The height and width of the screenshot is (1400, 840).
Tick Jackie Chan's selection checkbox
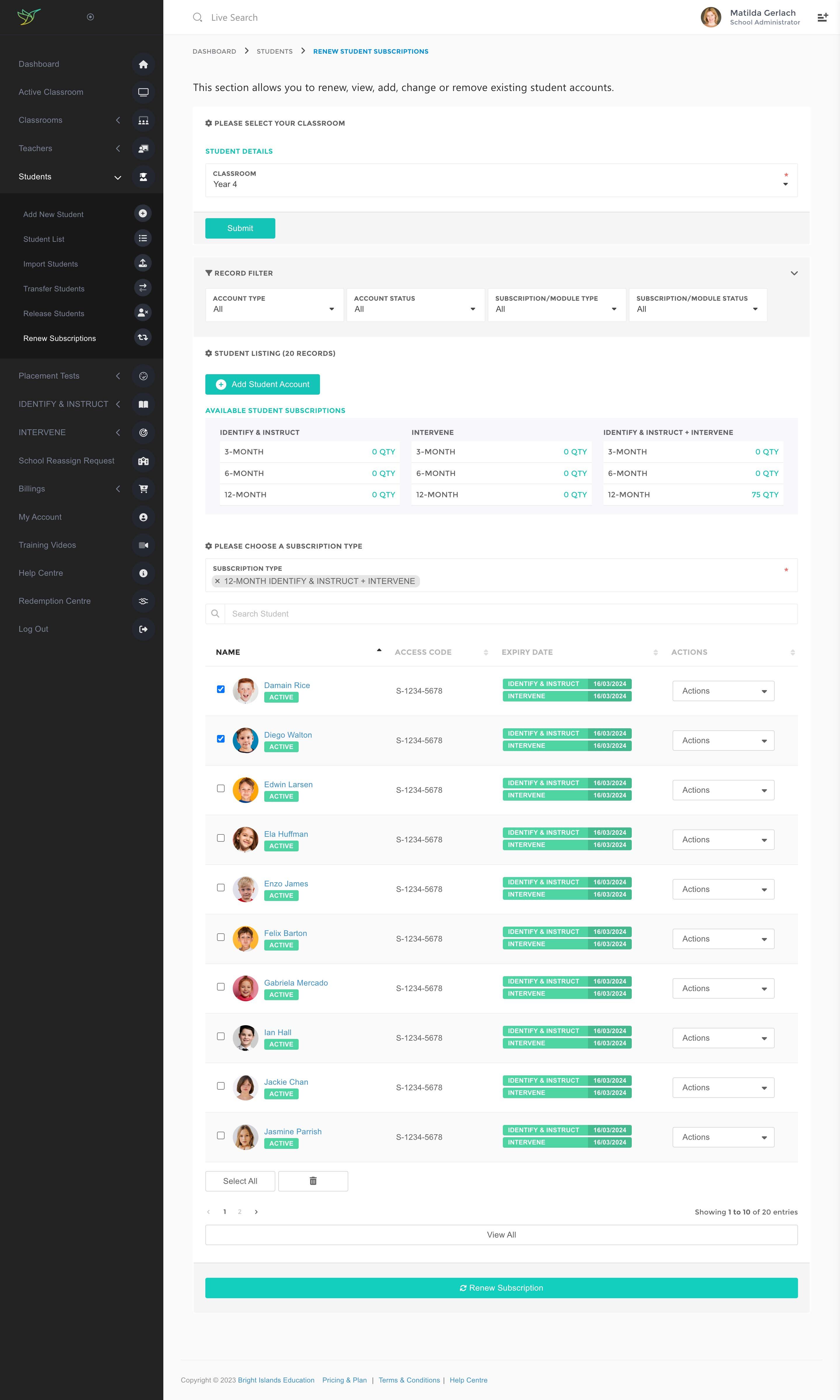(x=221, y=1086)
